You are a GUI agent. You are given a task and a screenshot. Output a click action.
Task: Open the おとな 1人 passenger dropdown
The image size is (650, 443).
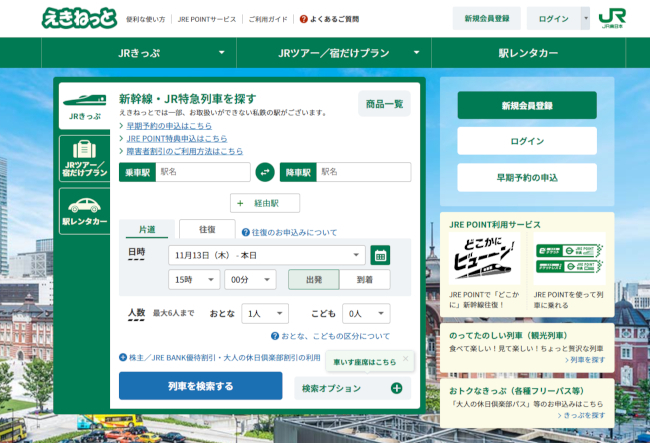coord(264,314)
